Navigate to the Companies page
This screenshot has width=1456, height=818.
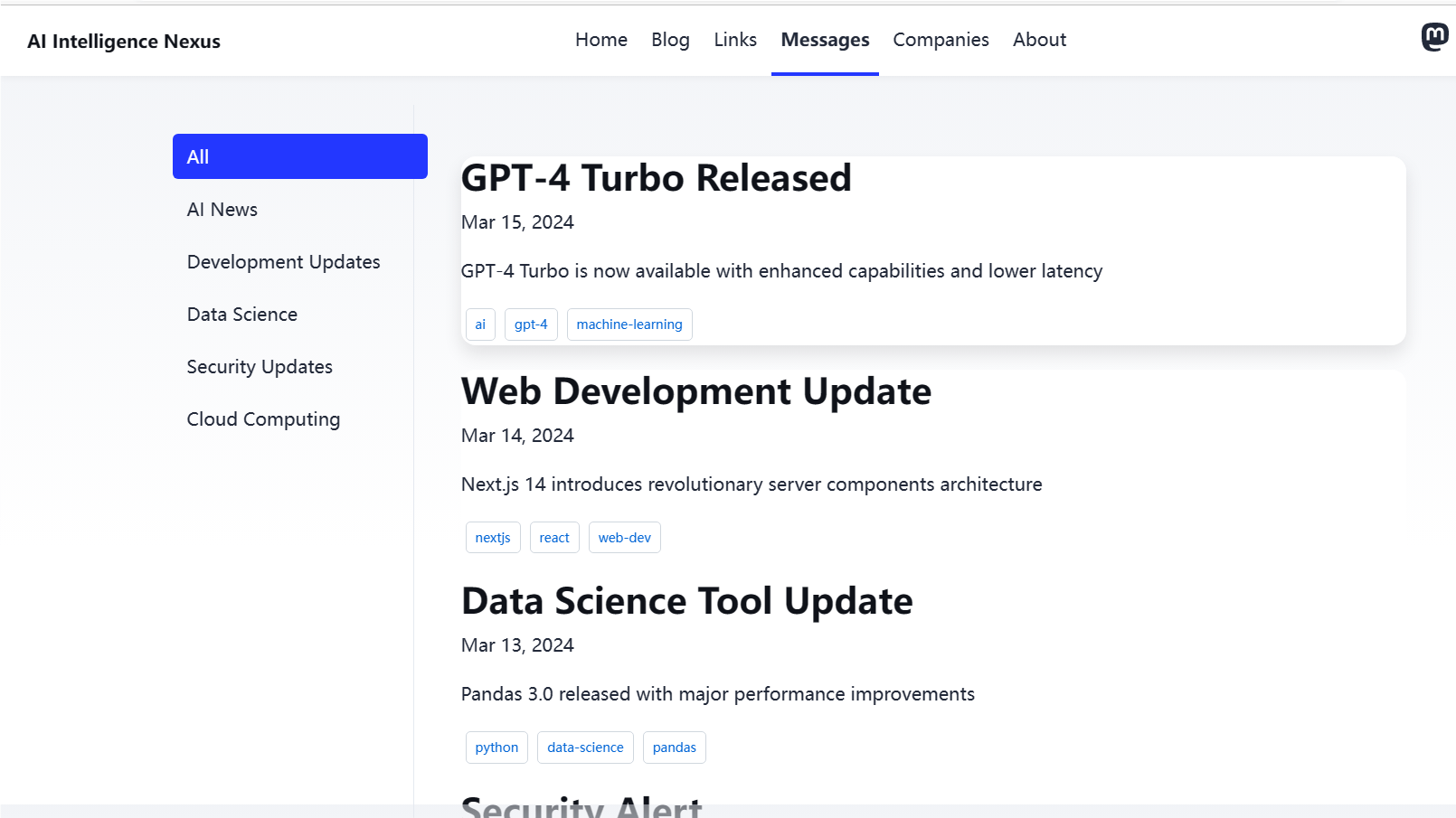941,40
